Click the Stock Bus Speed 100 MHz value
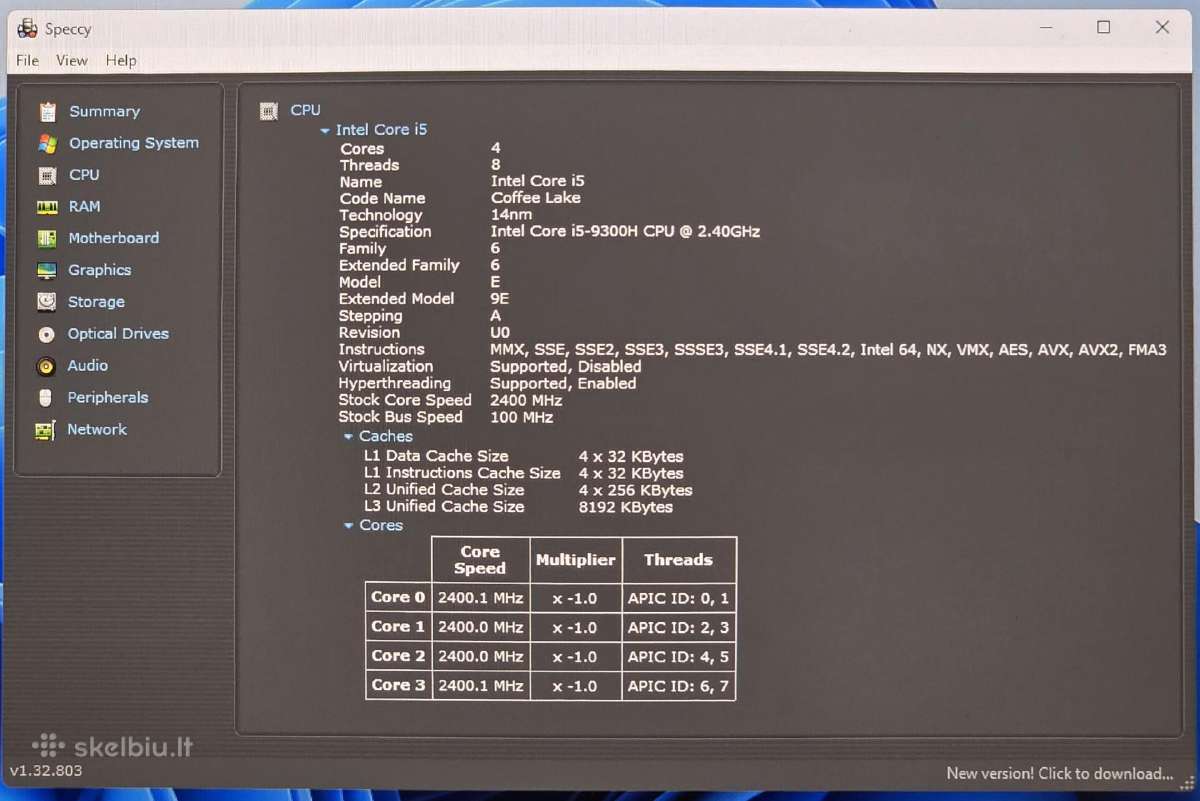Image resolution: width=1200 pixels, height=801 pixels. tap(521, 417)
